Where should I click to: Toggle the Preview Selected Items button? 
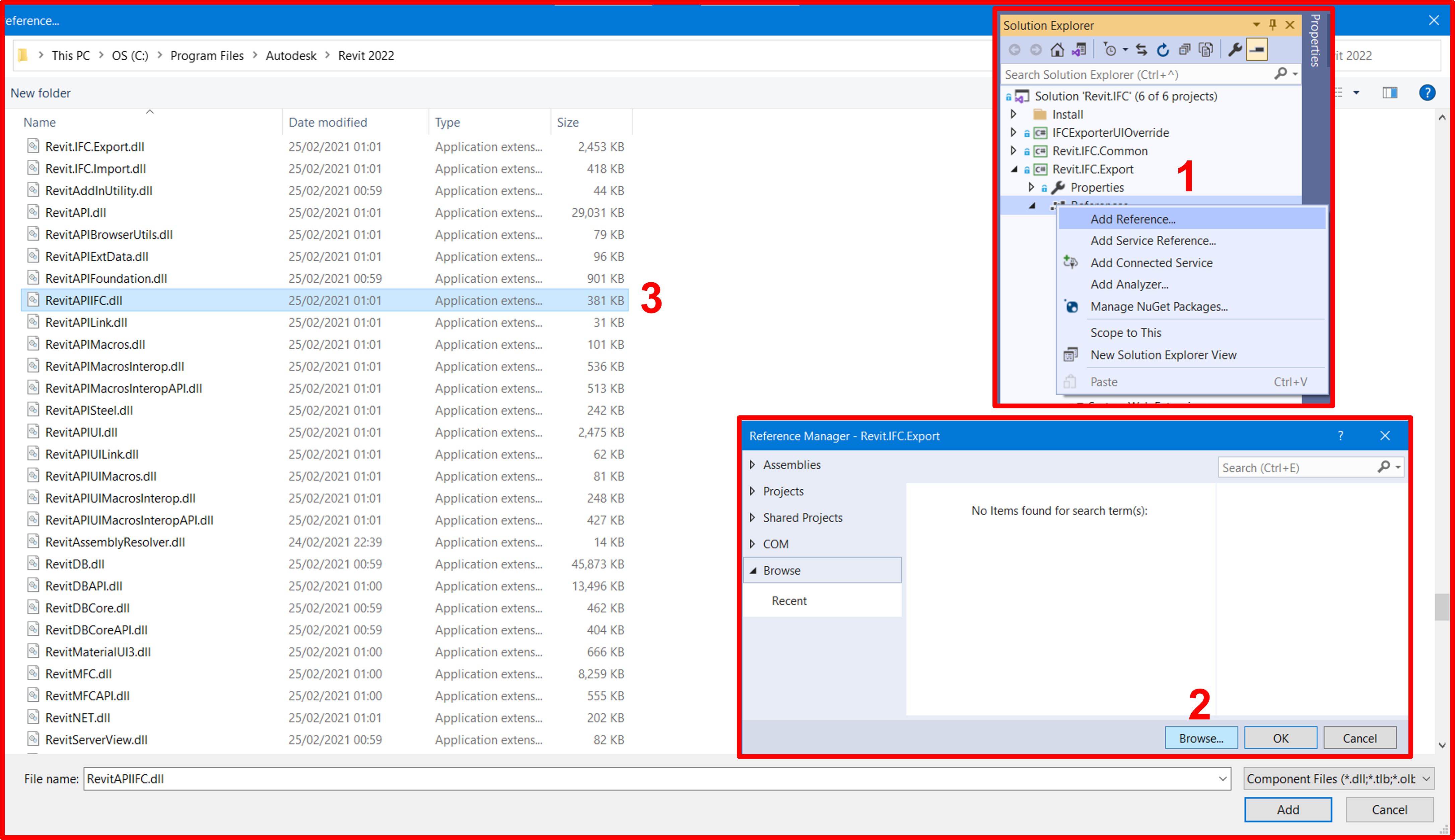point(1256,50)
